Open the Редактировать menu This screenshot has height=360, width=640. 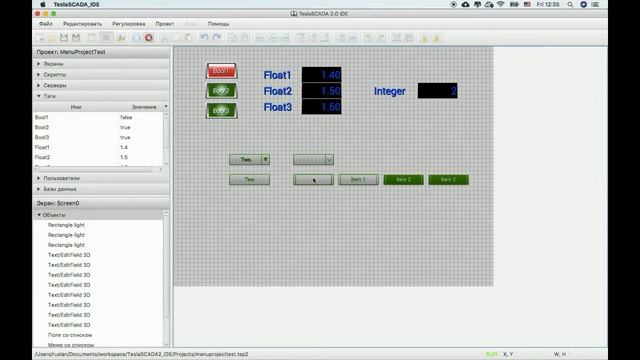(82, 24)
